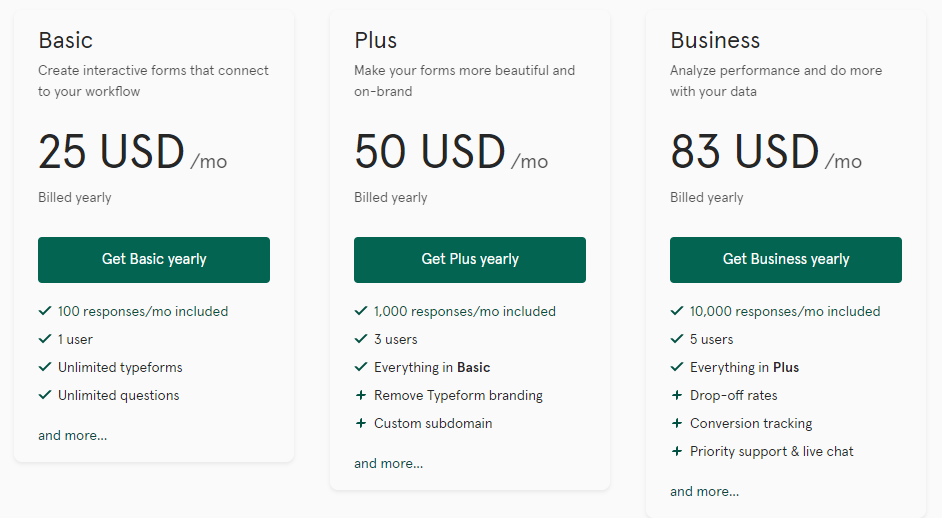Click the plus icon beside Remove Typeform branding
942x518 pixels.
coord(360,395)
